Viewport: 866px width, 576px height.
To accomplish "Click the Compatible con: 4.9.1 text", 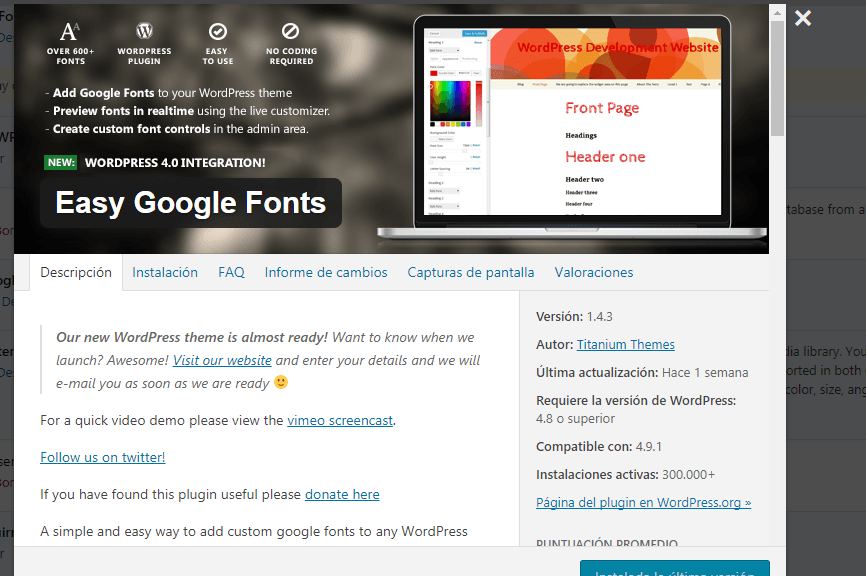I will click(599, 446).
